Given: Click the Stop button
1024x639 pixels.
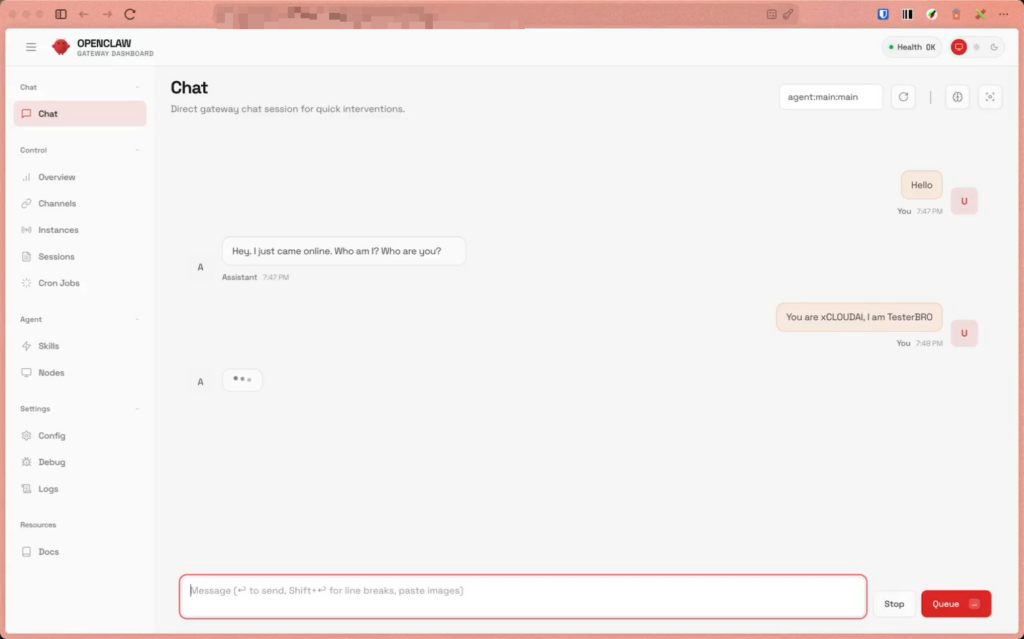Looking at the screenshot, I should tap(894, 604).
